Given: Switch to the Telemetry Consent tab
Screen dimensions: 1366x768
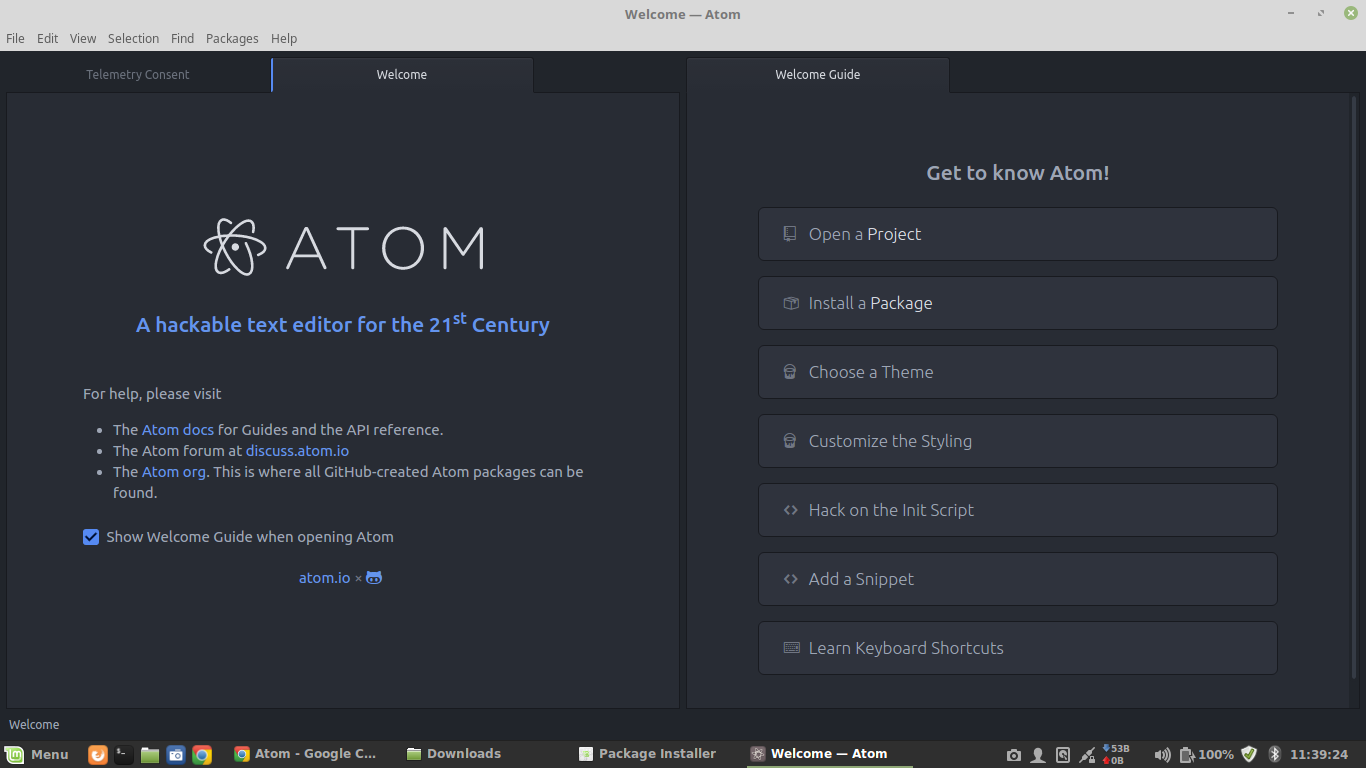Looking at the screenshot, I should 138,75.
